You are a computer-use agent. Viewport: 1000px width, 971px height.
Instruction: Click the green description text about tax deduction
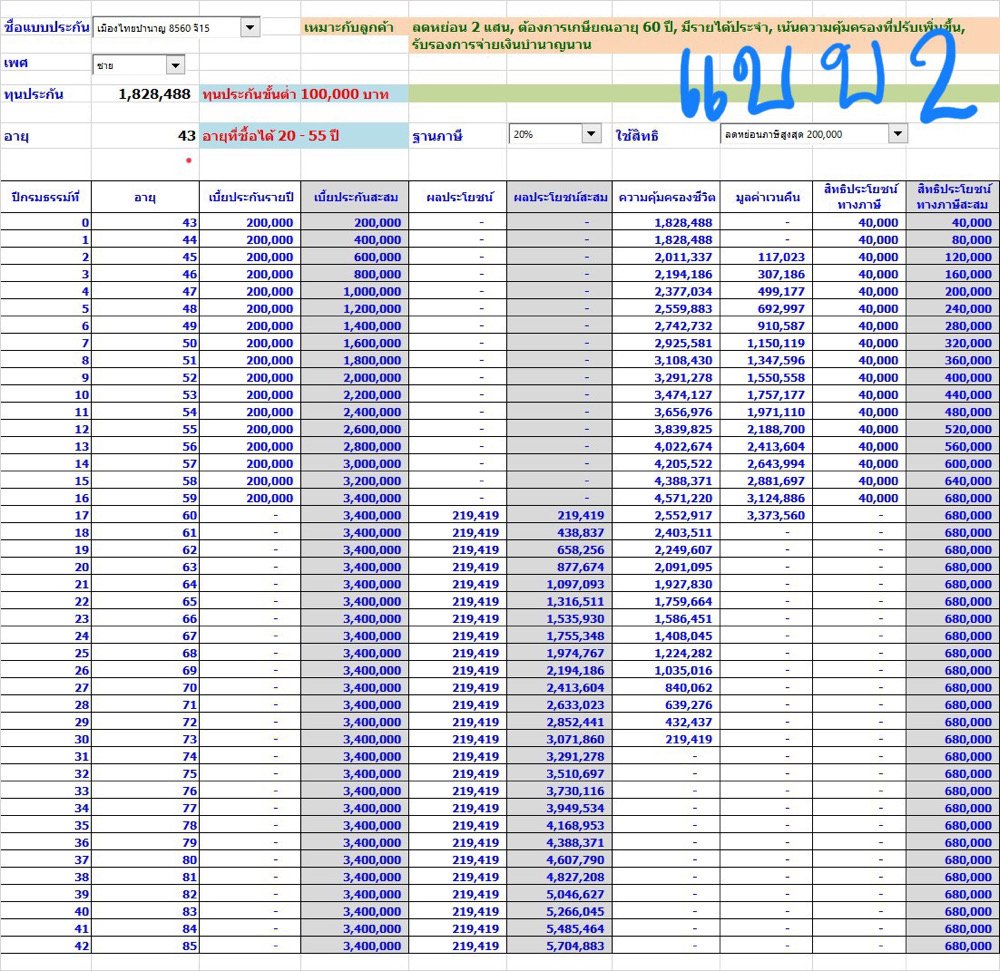pos(690,36)
